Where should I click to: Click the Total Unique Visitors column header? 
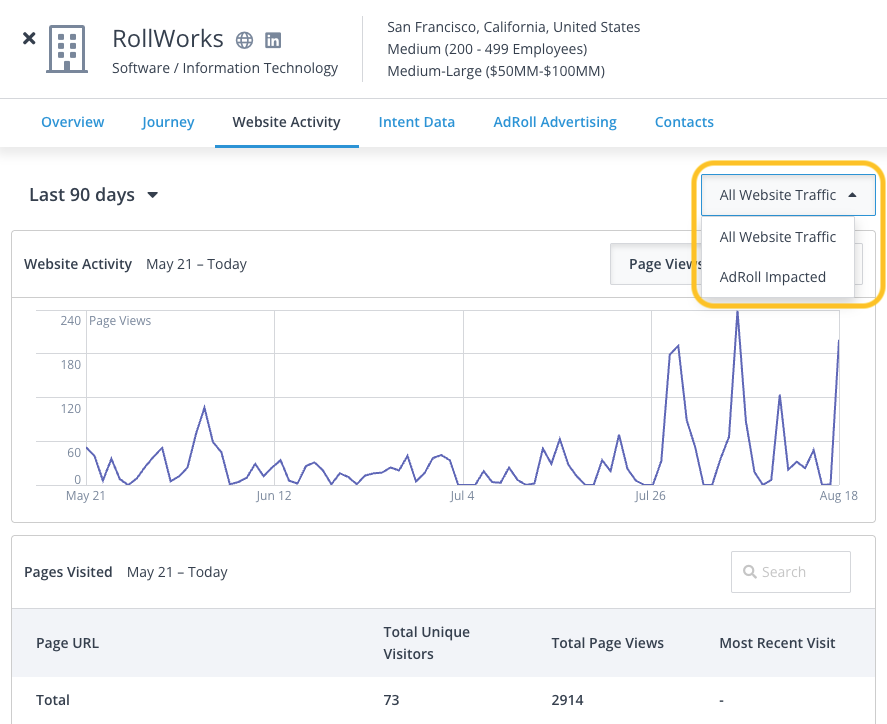click(427, 643)
